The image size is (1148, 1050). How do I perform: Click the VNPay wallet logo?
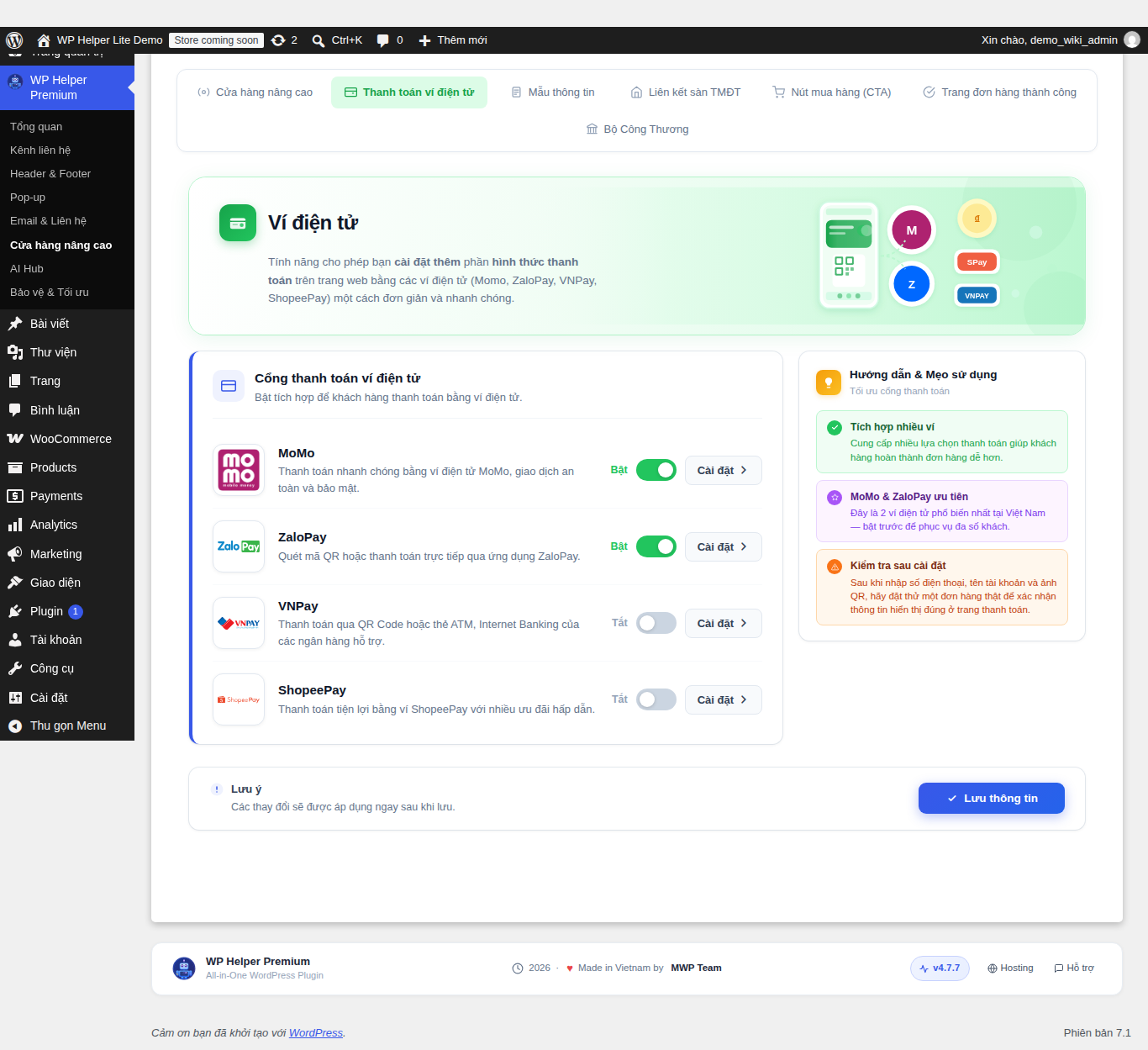pyautogui.click(x=239, y=623)
